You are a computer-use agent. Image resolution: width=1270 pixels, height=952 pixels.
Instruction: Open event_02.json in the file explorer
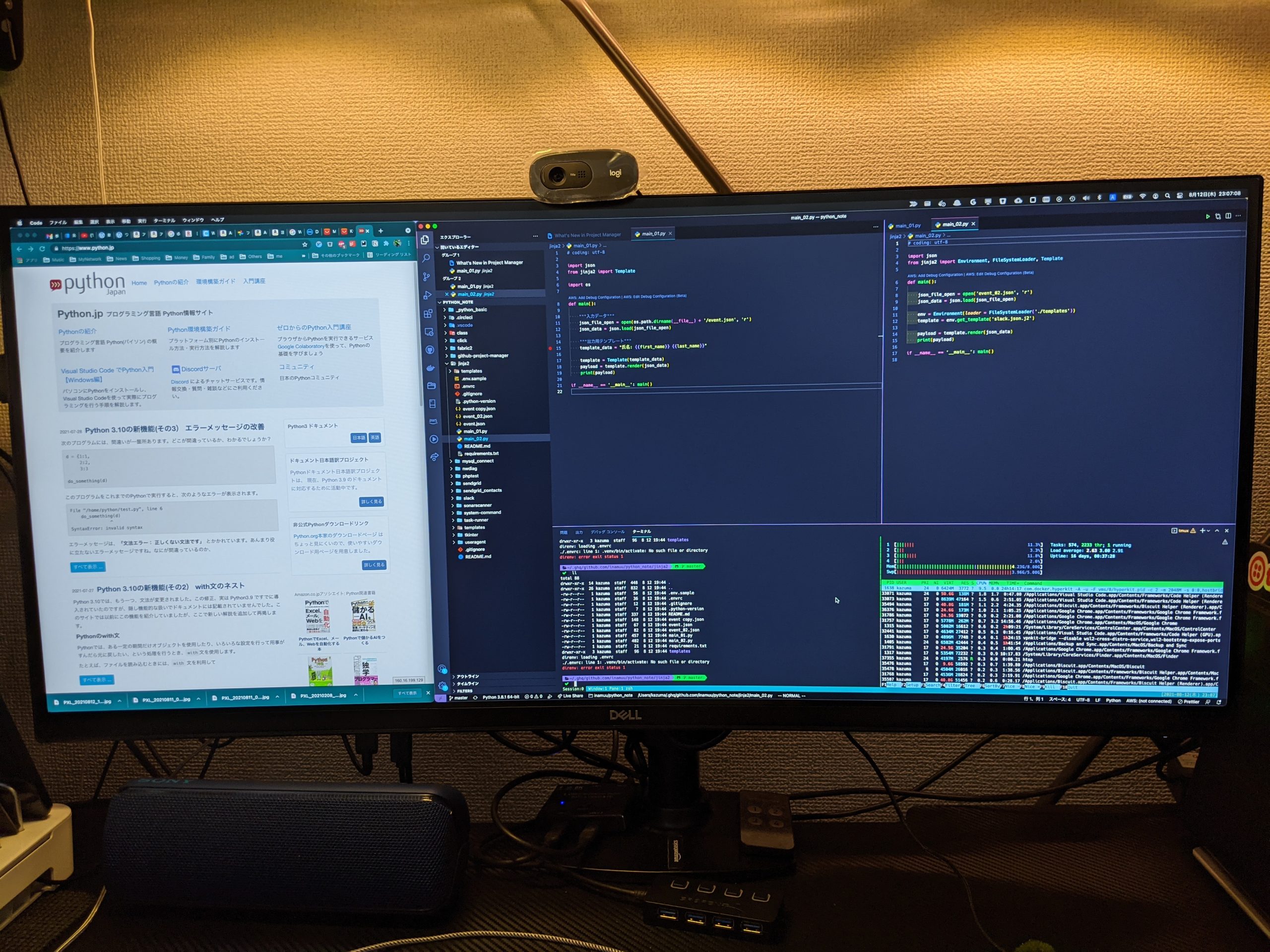(x=477, y=416)
